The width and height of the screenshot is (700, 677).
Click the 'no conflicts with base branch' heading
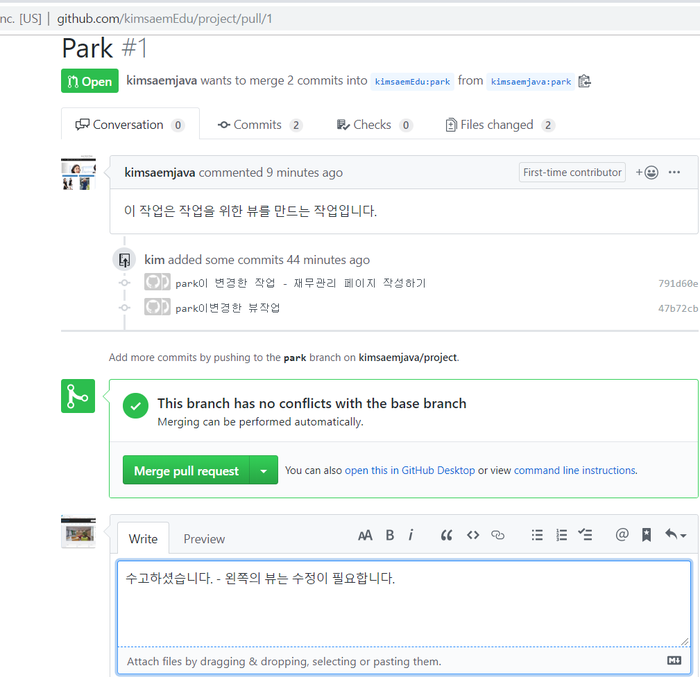pos(312,403)
